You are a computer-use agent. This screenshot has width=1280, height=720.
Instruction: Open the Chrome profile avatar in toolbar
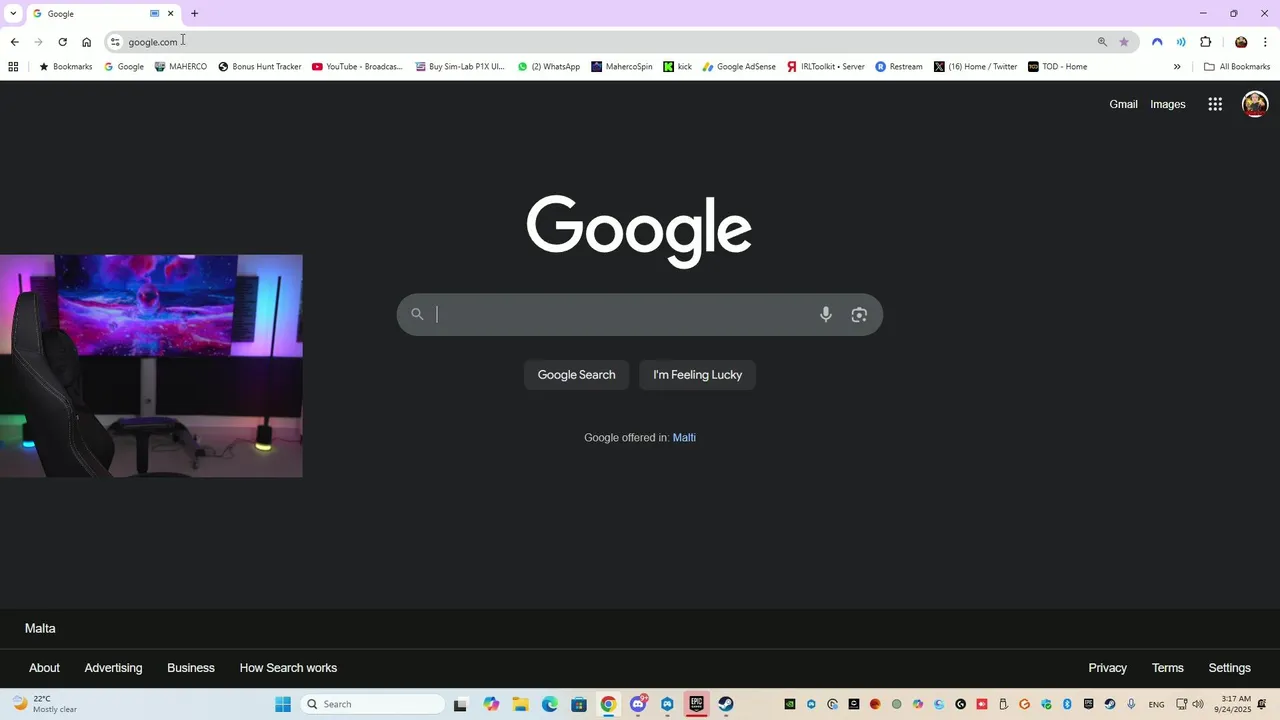(x=1241, y=42)
